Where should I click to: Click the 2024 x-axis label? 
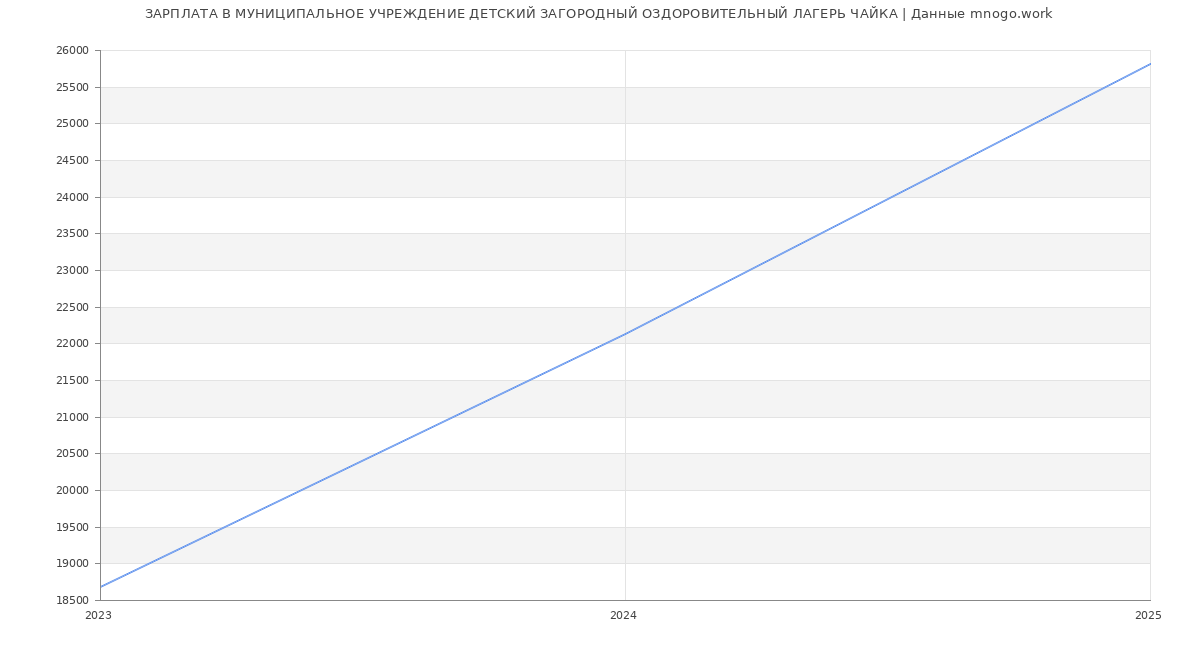[x=623, y=615]
